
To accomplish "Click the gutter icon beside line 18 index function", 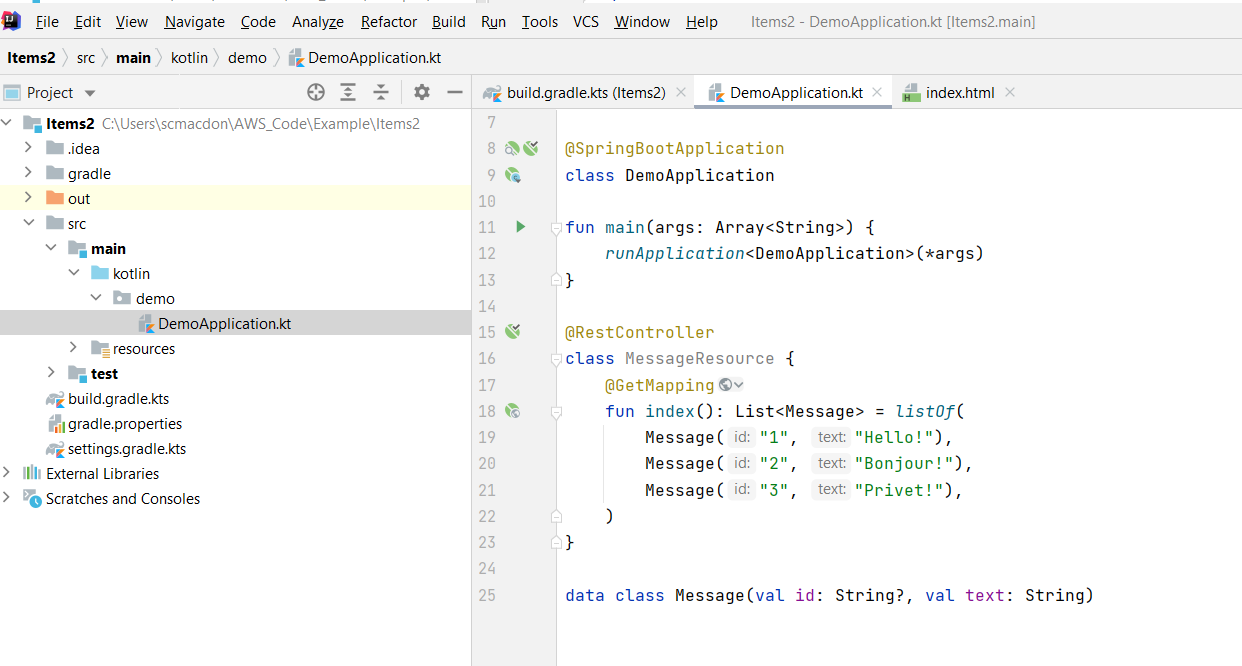I will pyautogui.click(x=513, y=410).
